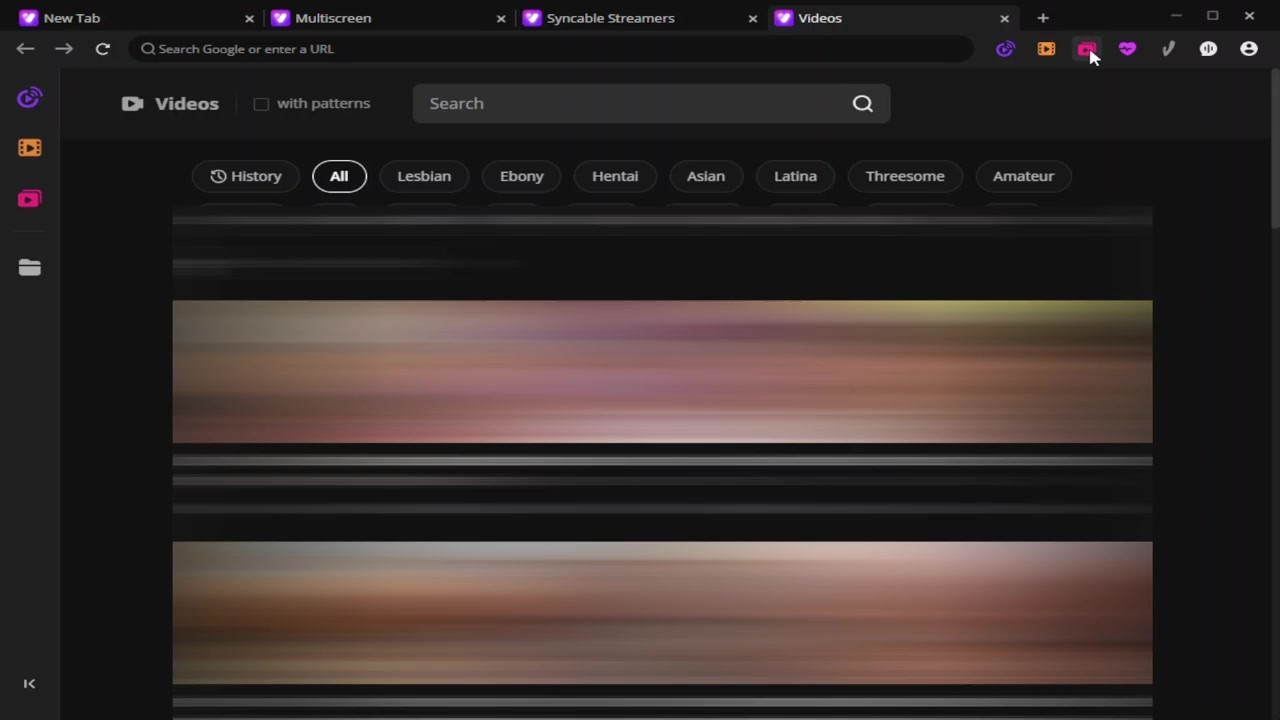Reload the page with the refresh icon

[x=102, y=49]
